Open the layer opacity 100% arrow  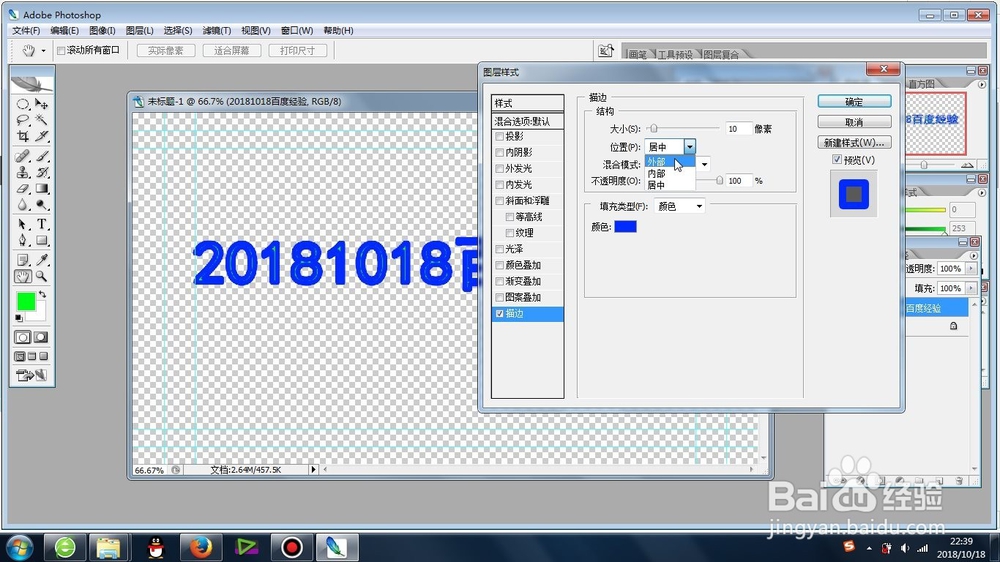[971, 269]
